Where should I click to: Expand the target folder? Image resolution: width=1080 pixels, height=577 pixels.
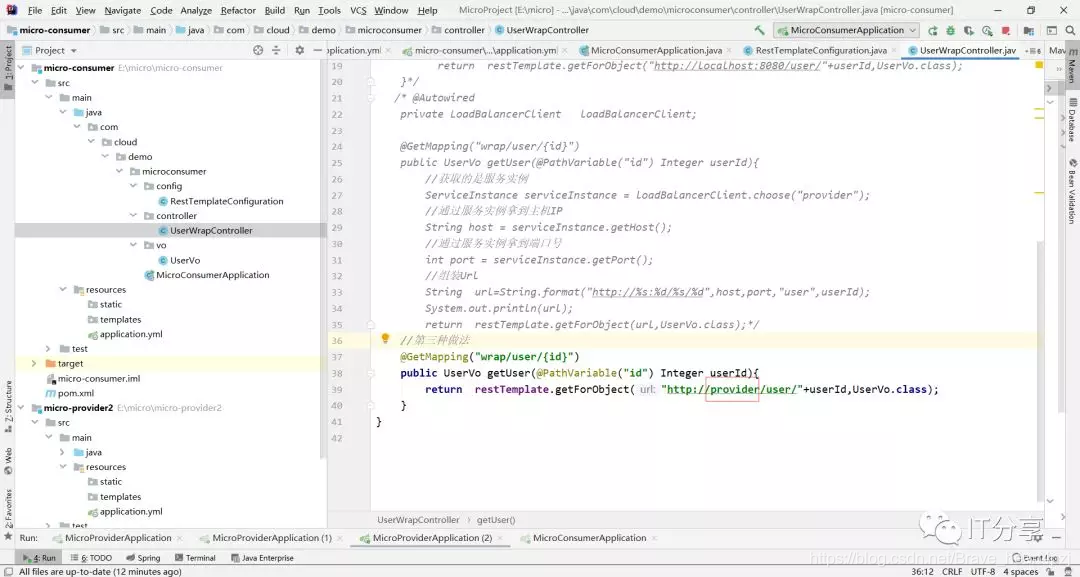pos(34,363)
